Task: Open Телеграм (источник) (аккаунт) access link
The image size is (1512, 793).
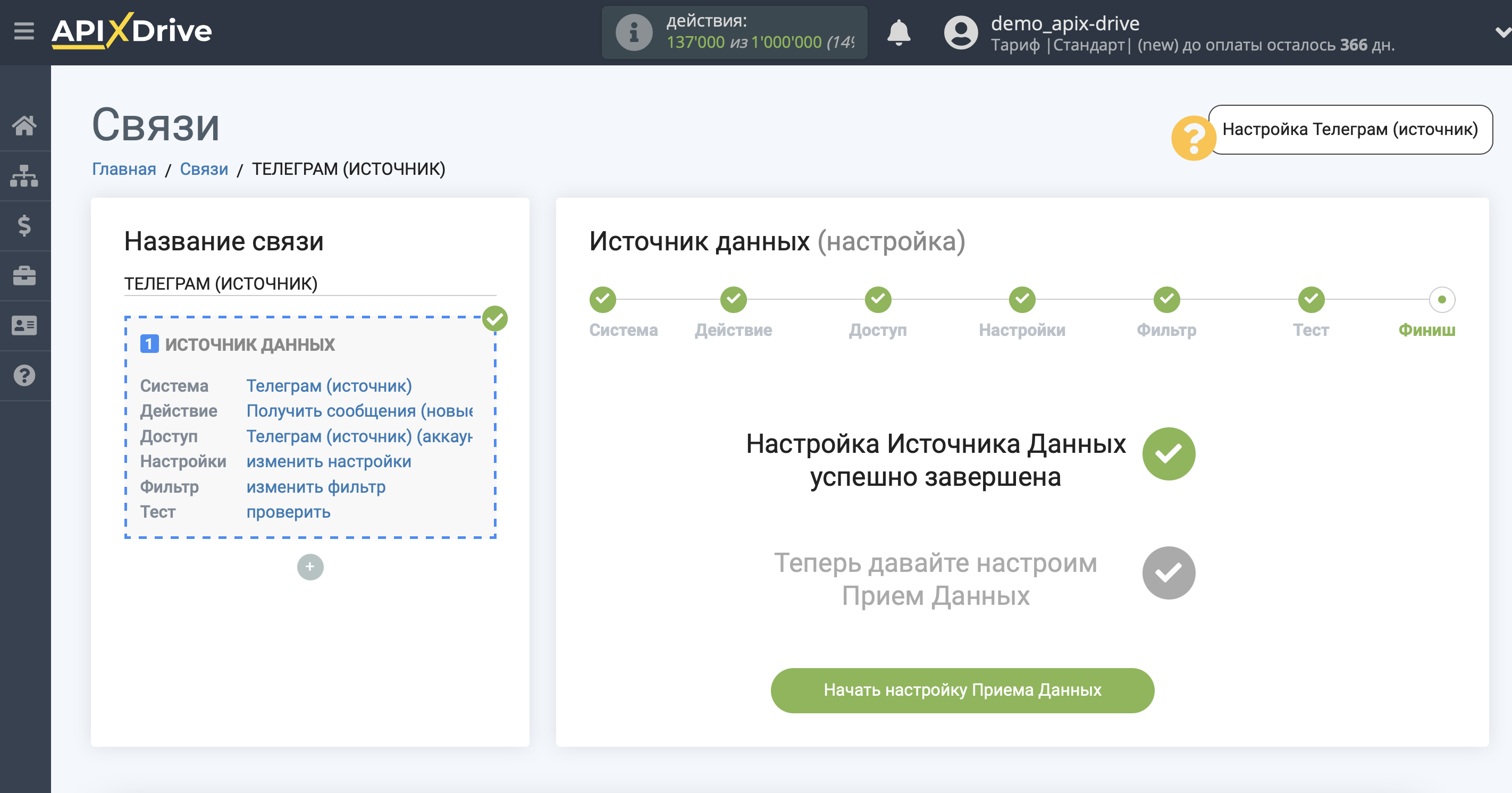Action: tap(359, 437)
